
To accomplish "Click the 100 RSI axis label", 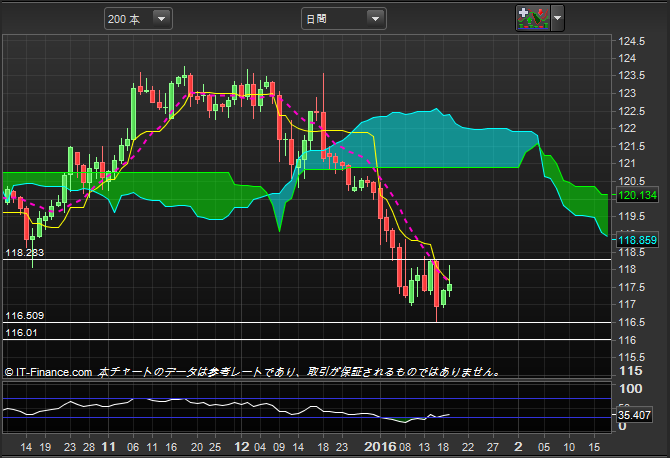I will coord(631,389).
